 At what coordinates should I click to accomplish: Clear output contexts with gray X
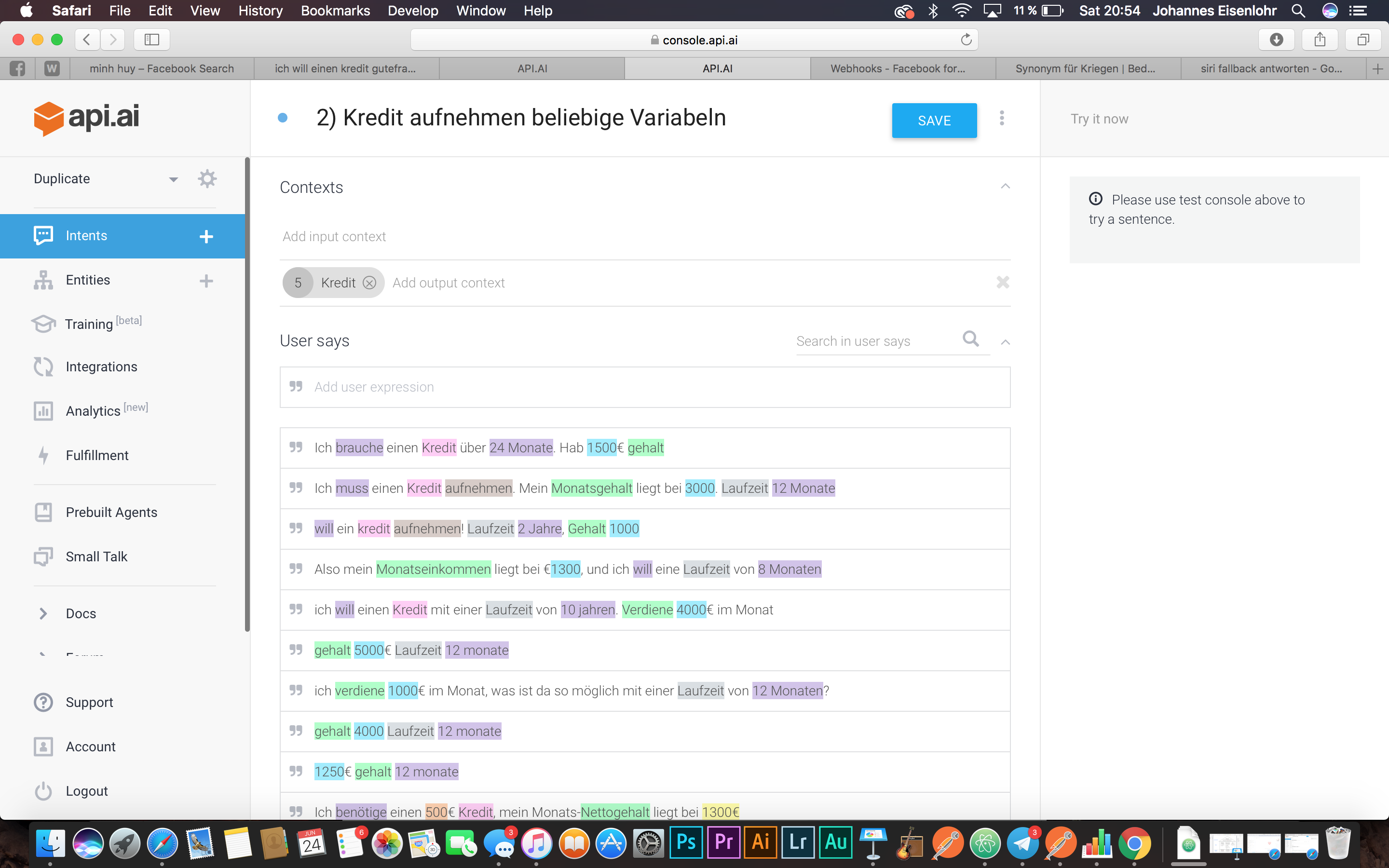point(1002,283)
